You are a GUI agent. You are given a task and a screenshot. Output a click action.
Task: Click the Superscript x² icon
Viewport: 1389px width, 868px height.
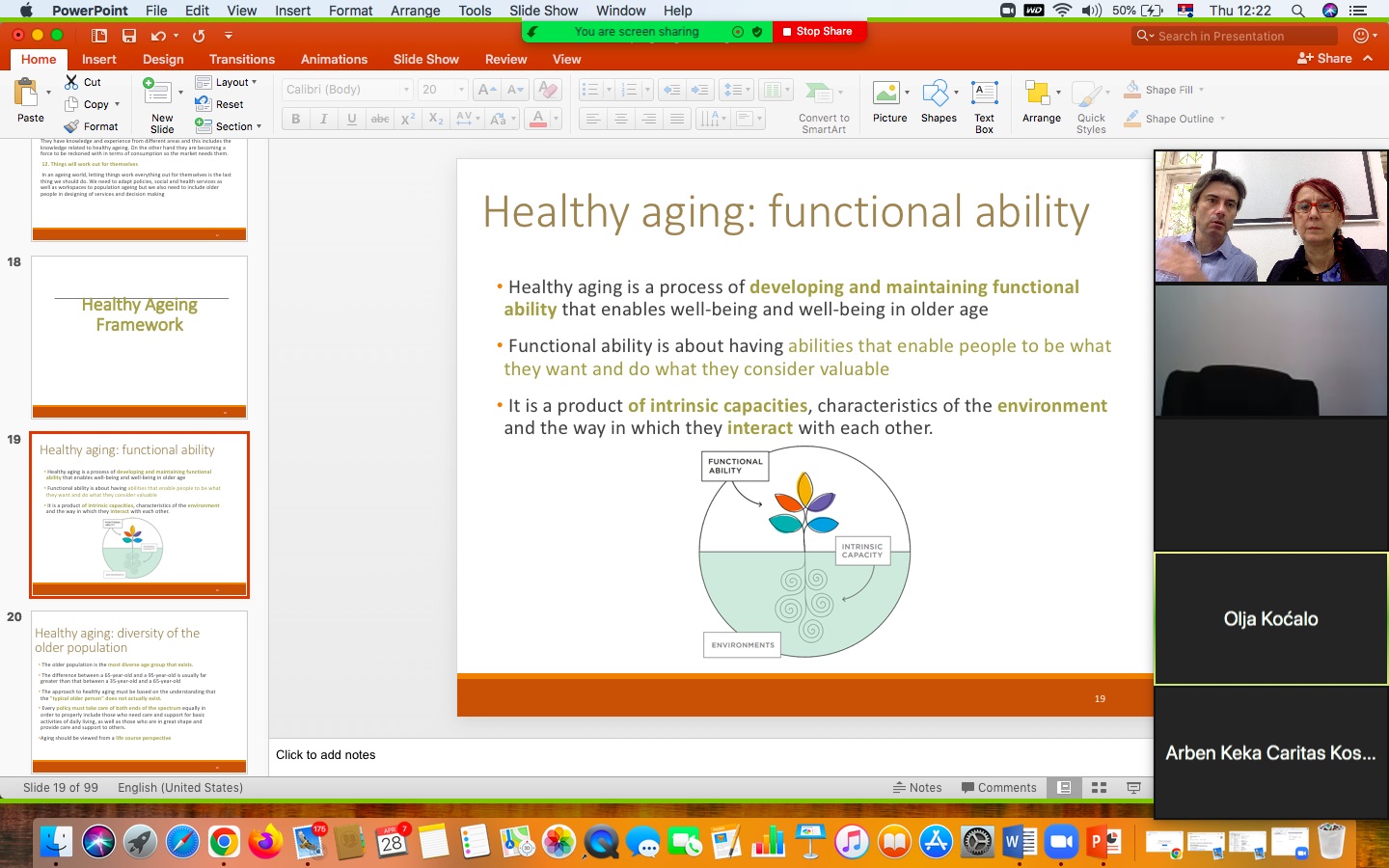coord(408,119)
